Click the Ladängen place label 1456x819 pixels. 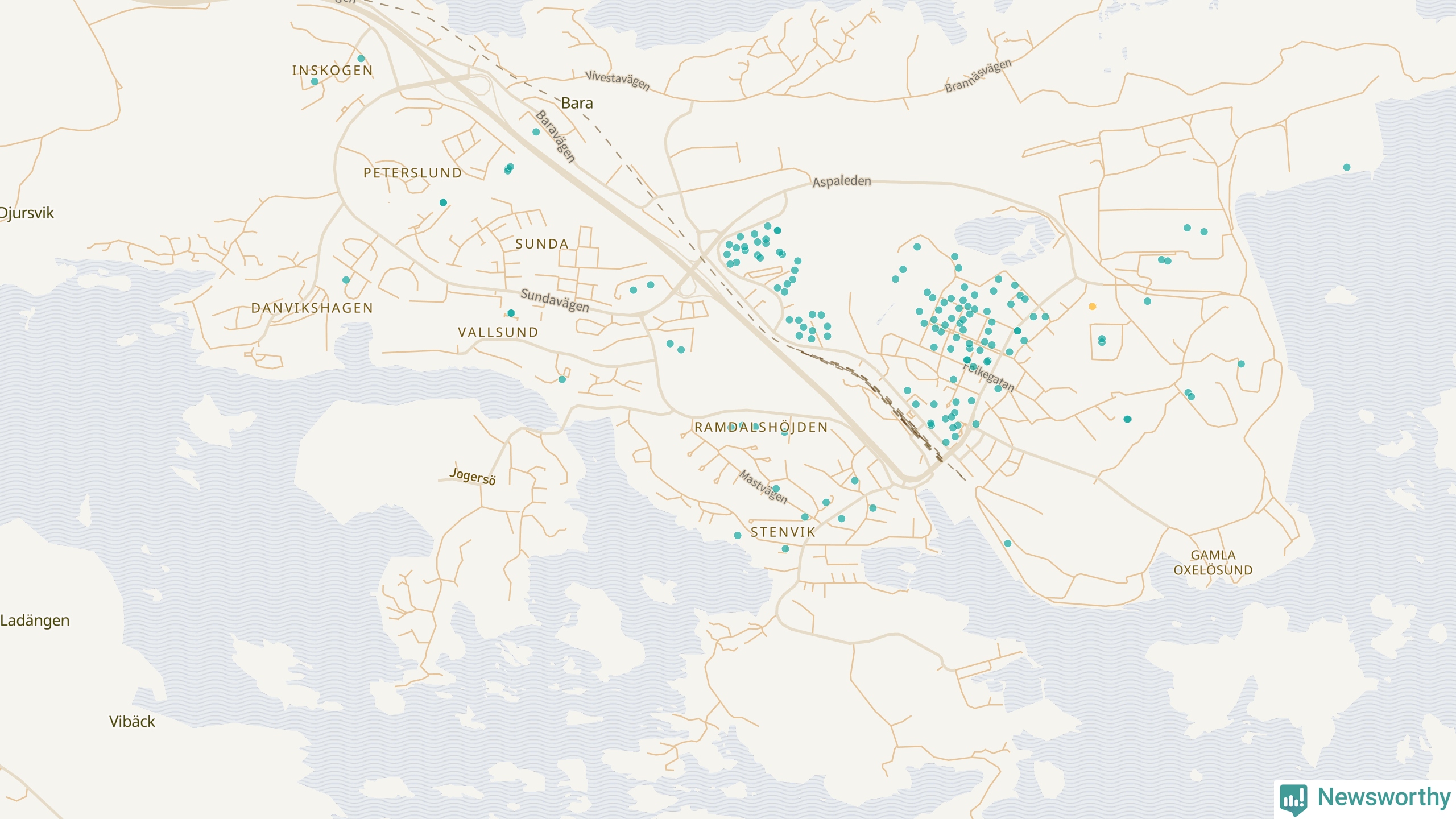(35, 621)
